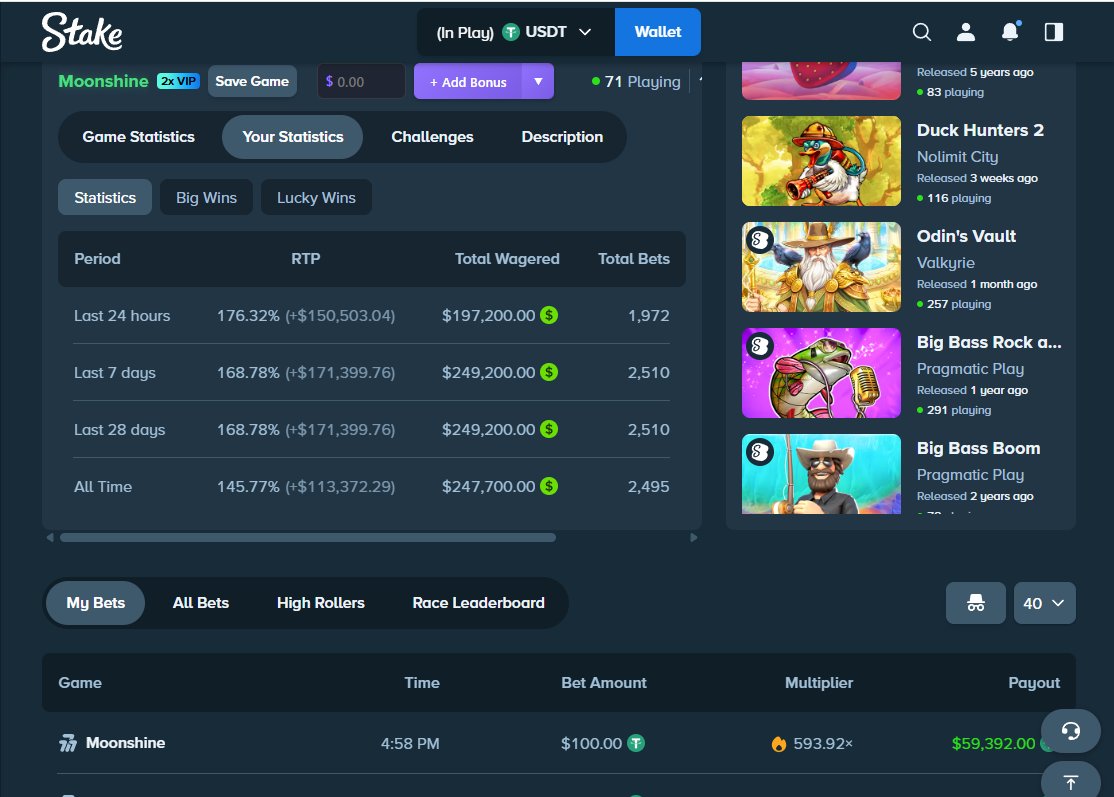Click the 145.77% All Time RTP
The image size is (1114, 797).
click(x=248, y=487)
